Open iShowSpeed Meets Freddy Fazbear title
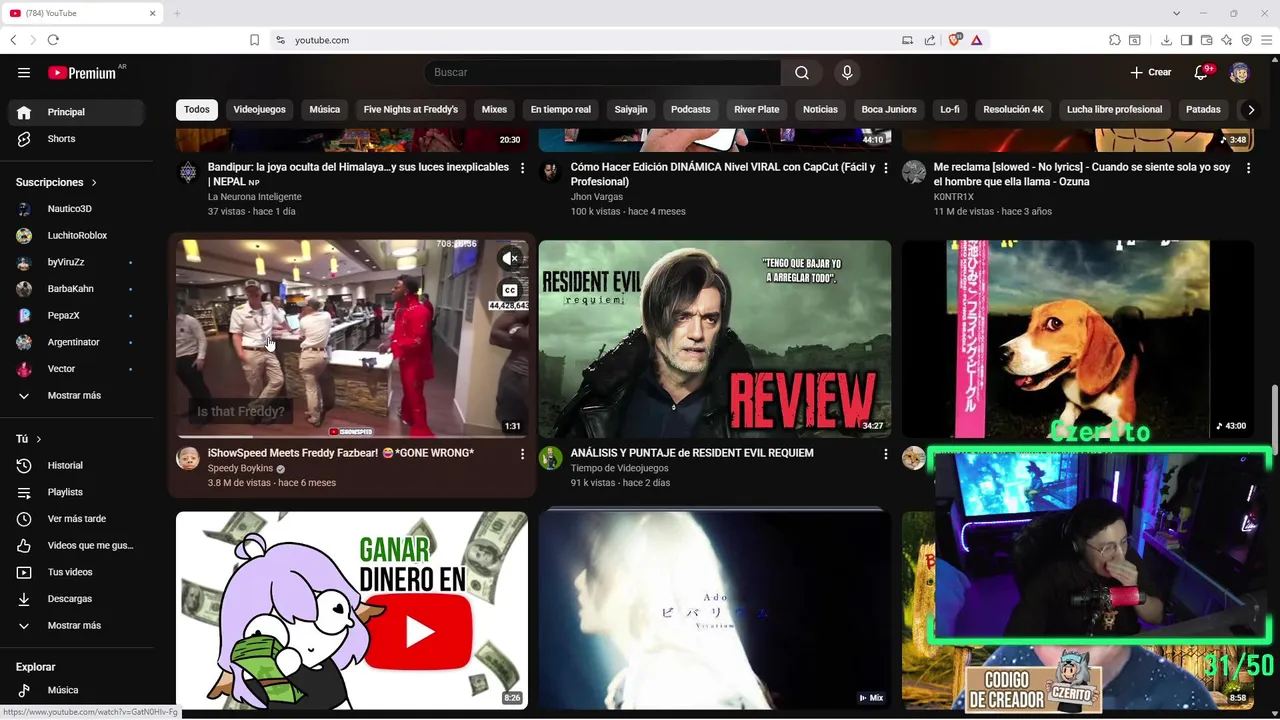This screenshot has height=720, width=1280. [x=341, y=453]
